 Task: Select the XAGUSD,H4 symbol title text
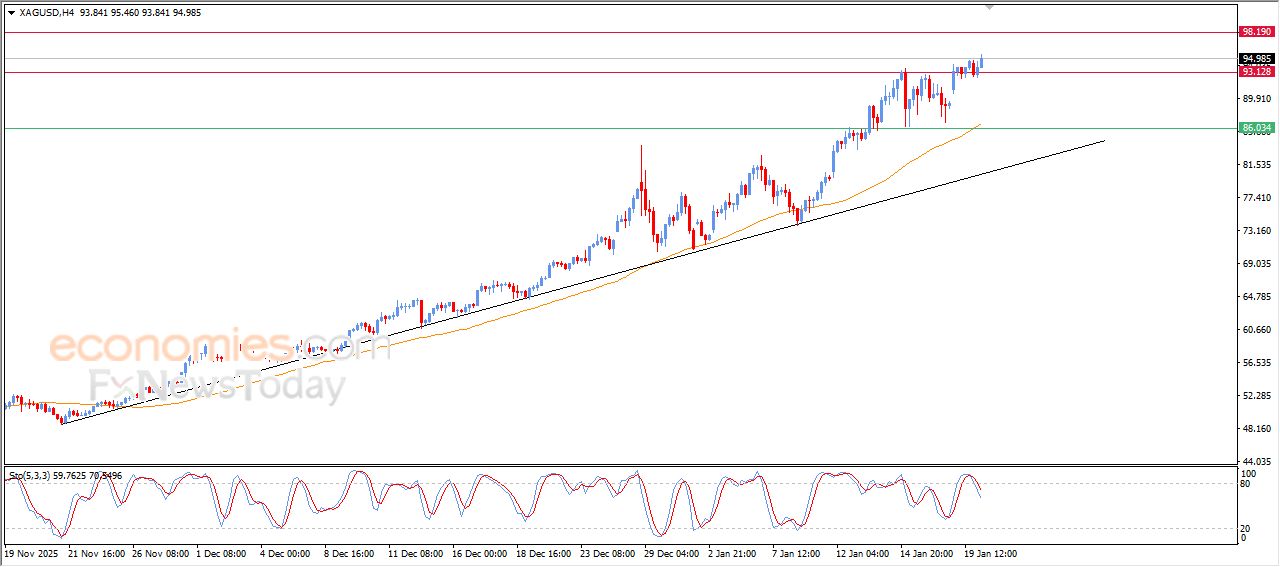click(46, 13)
